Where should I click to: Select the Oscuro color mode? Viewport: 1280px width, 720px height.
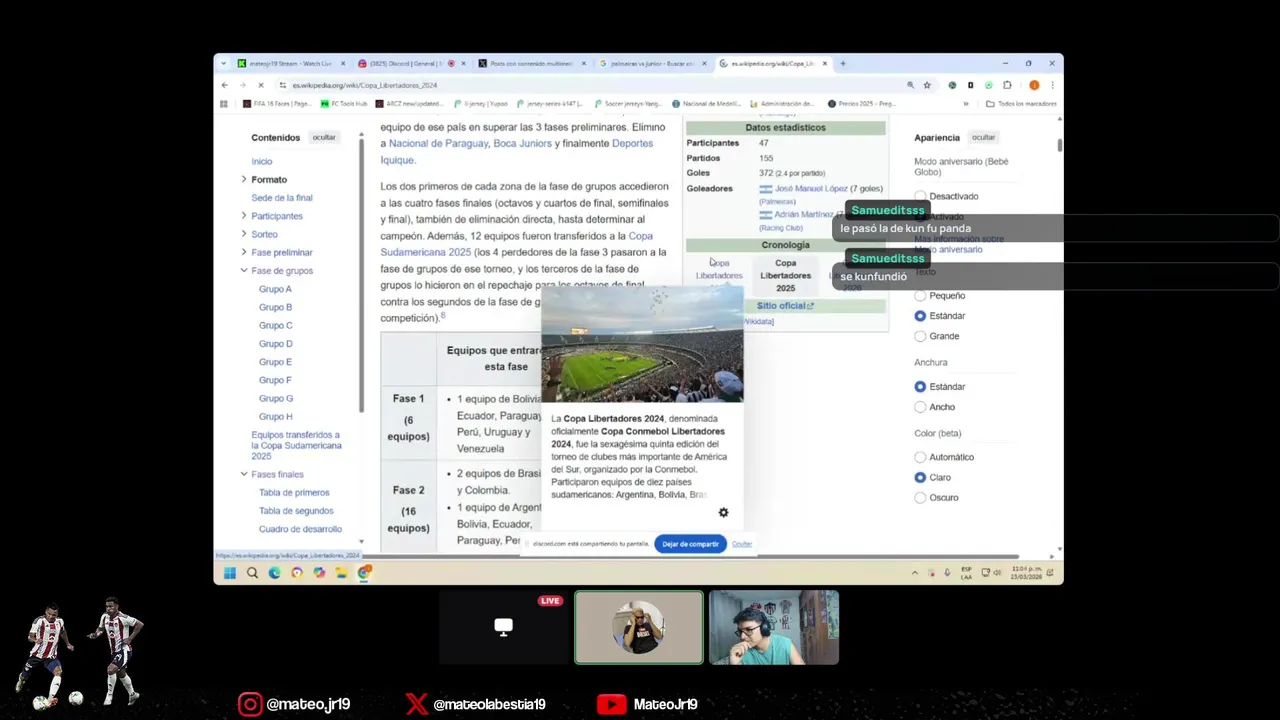920,497
